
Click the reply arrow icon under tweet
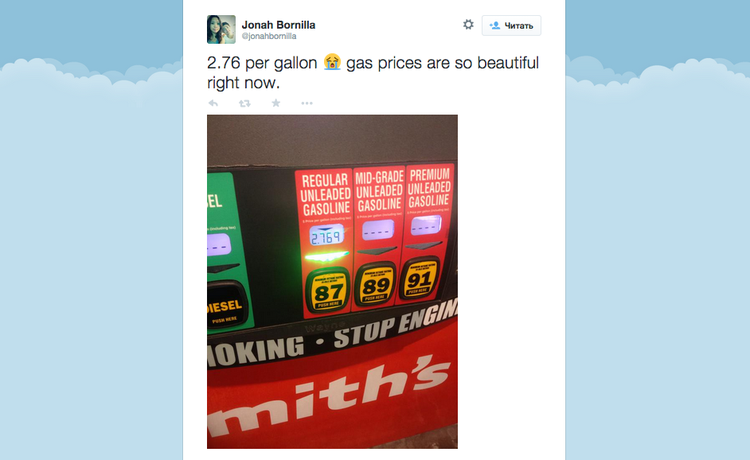click(213, 103)
